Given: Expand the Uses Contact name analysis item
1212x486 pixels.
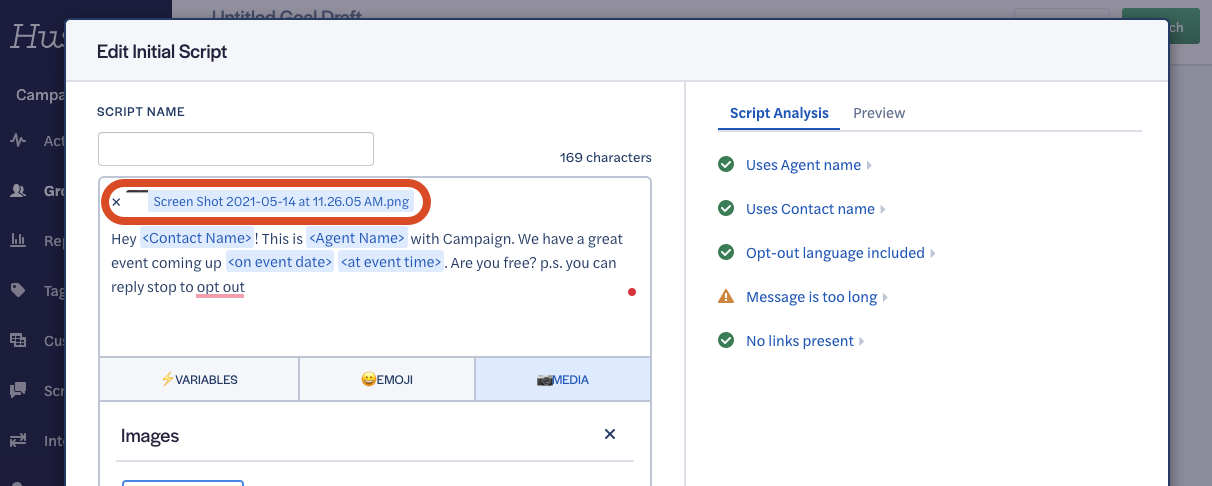Looking at the screenshot, I should [815, 209].
